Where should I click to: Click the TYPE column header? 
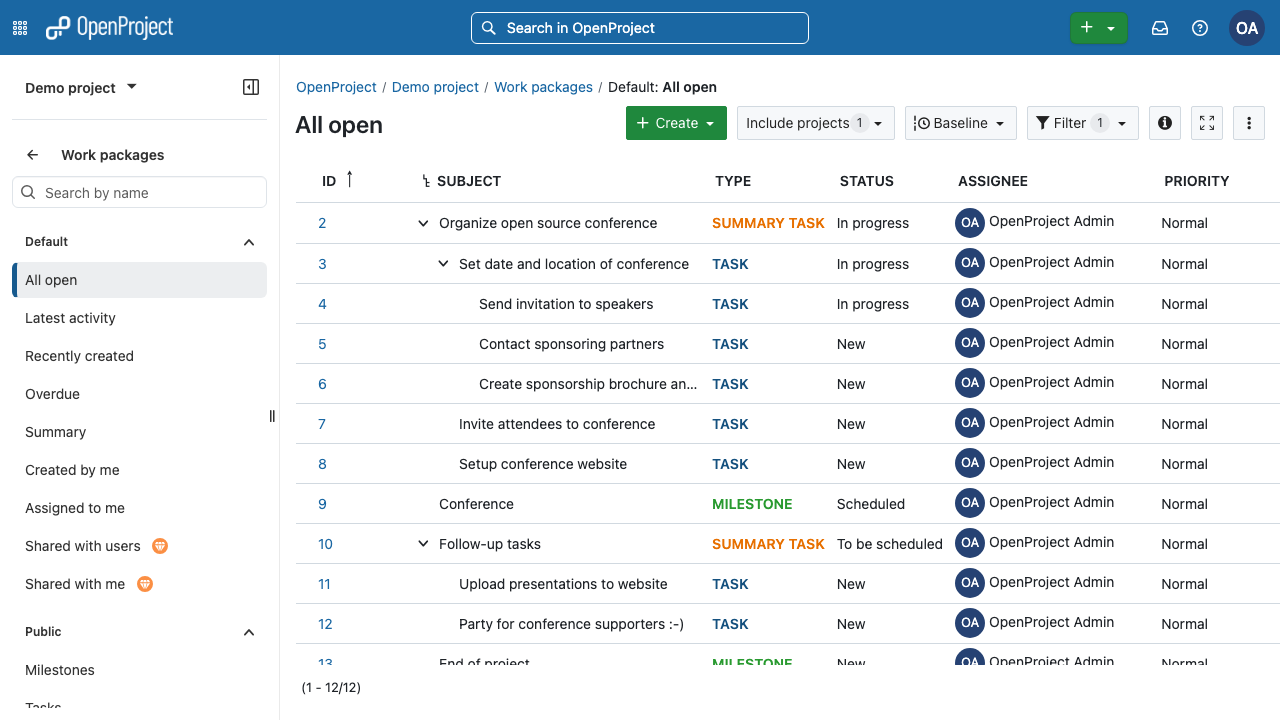point(733,181)
